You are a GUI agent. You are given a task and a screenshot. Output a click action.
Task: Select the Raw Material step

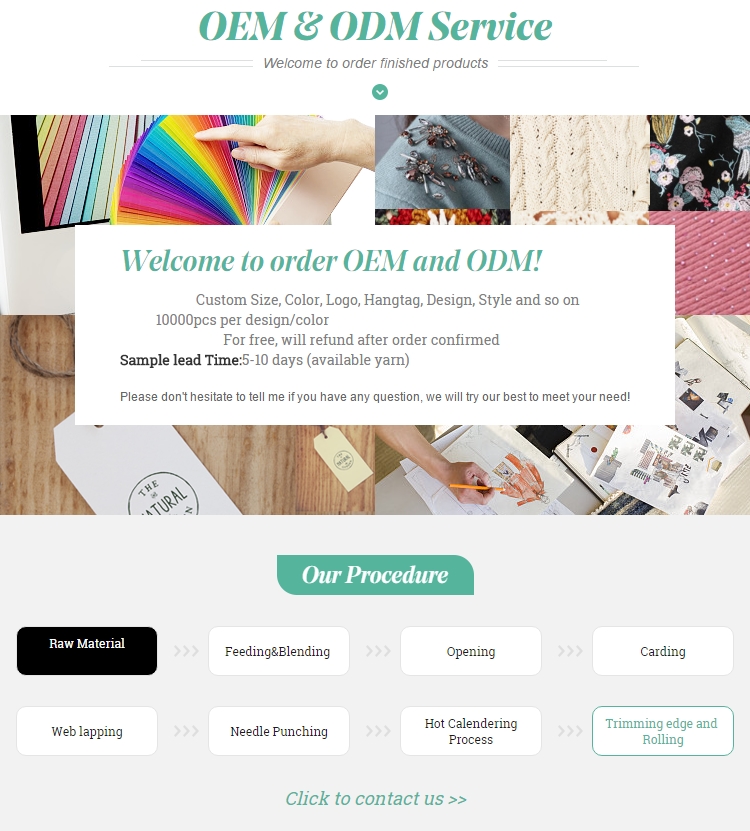pos(87,651)
